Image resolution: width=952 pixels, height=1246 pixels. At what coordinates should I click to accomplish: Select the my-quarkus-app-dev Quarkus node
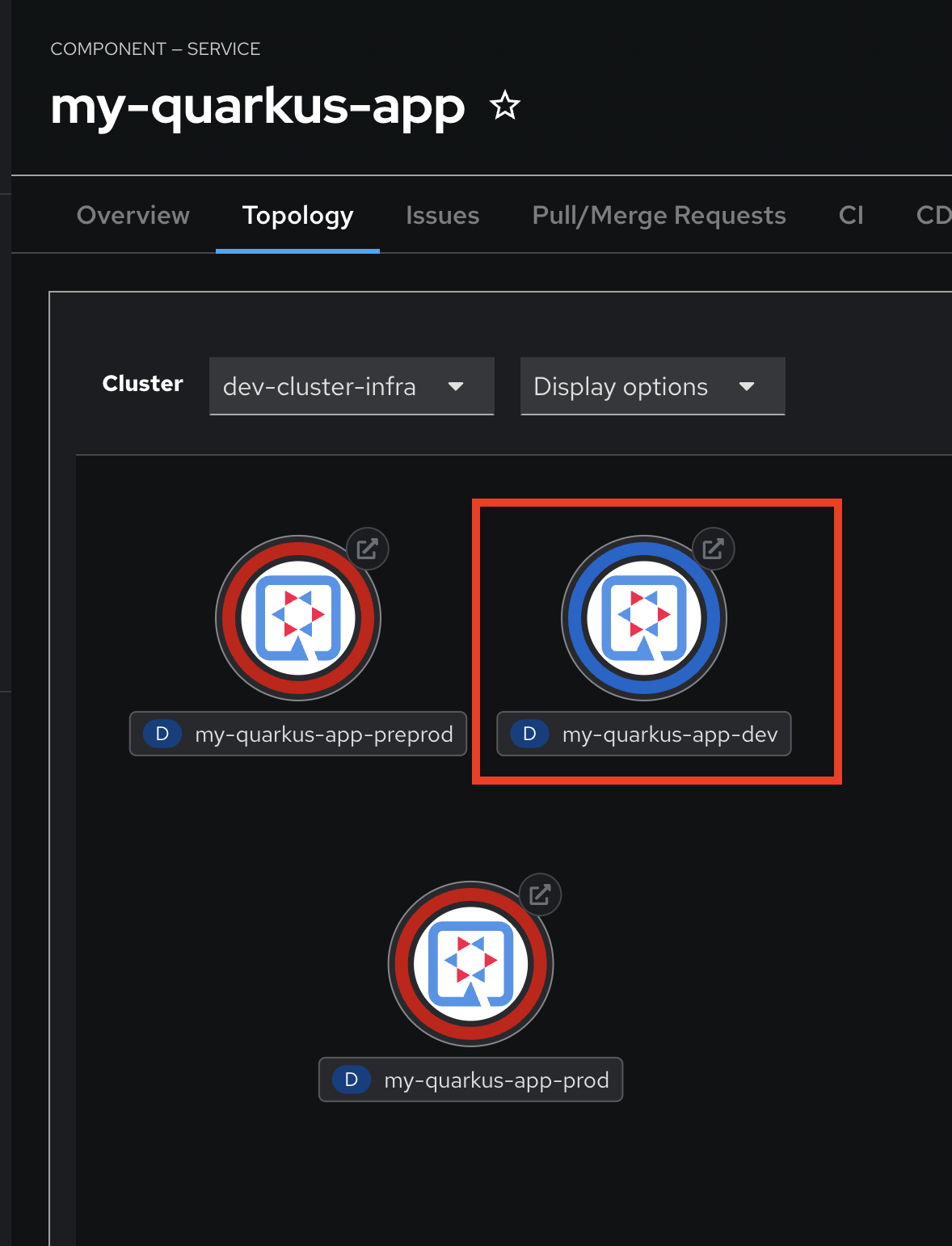[x=644, y=618]
